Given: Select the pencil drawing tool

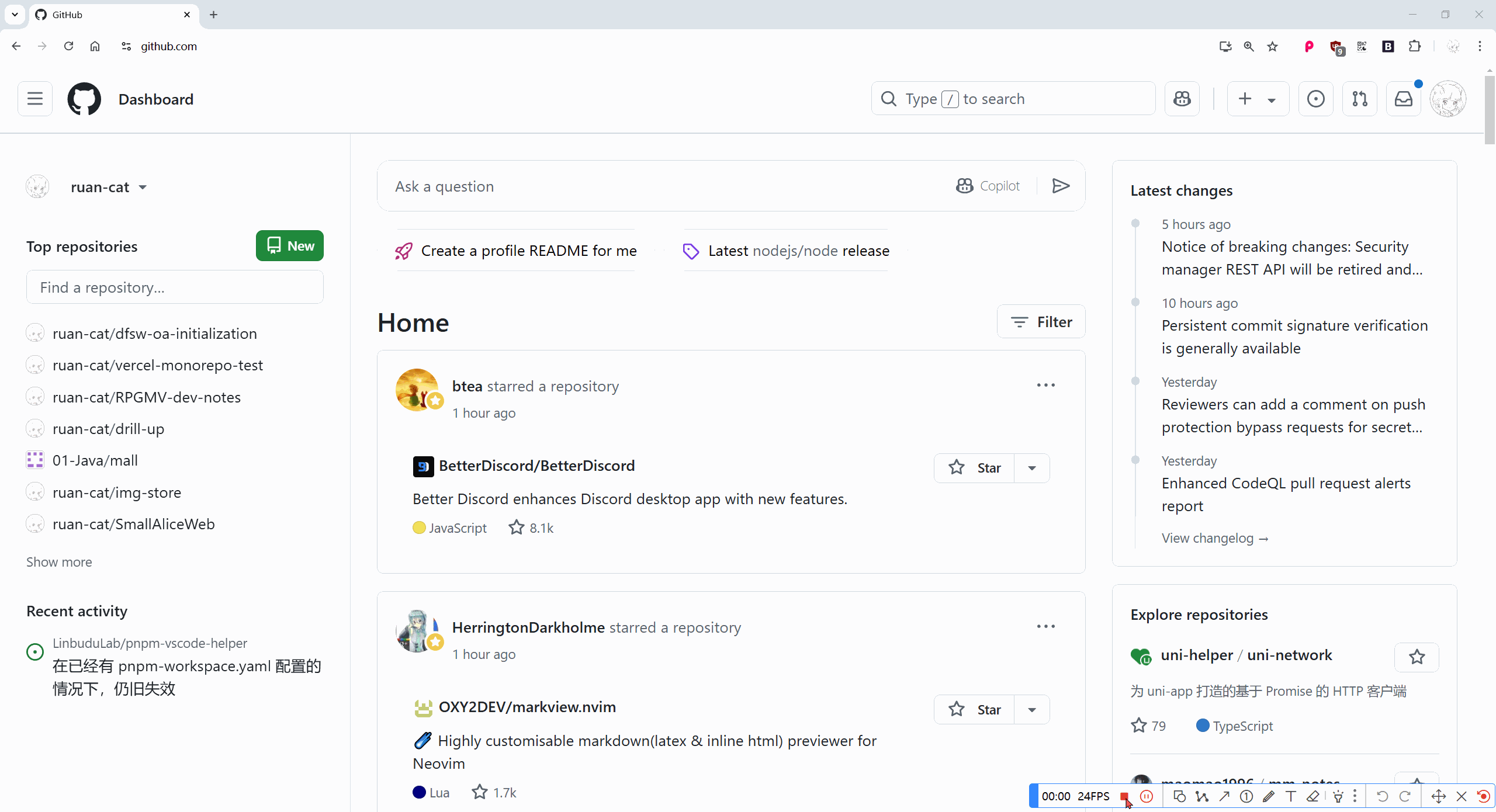Looking at the screenshot, I should click(1269, 797).
